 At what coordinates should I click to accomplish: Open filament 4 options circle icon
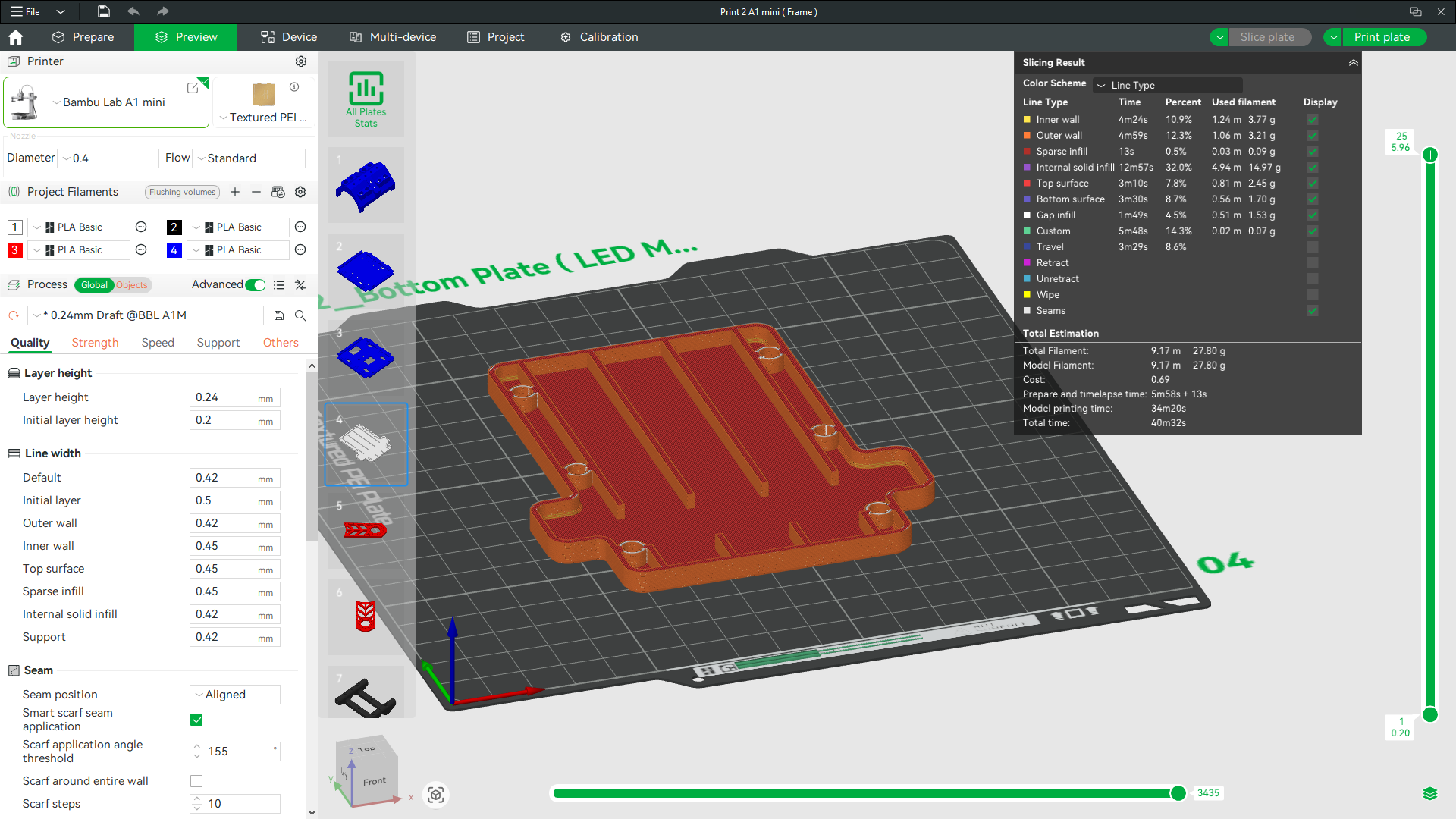tap(300, 249)
